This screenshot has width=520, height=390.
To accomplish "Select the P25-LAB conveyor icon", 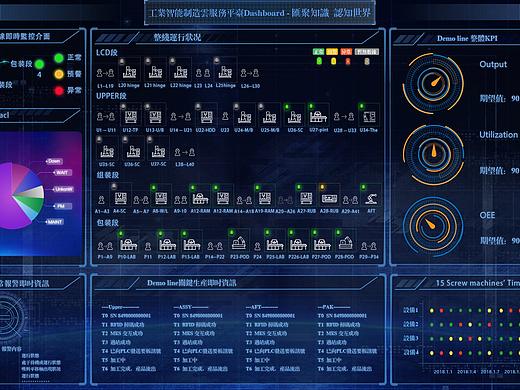I will tap(275, 245).
